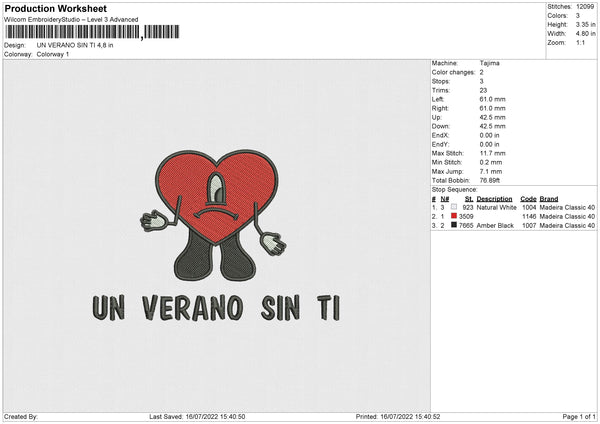Click the UN VERANO SIN TI embroidered text
Screen dimensions: 600x424
coord(216,307)
